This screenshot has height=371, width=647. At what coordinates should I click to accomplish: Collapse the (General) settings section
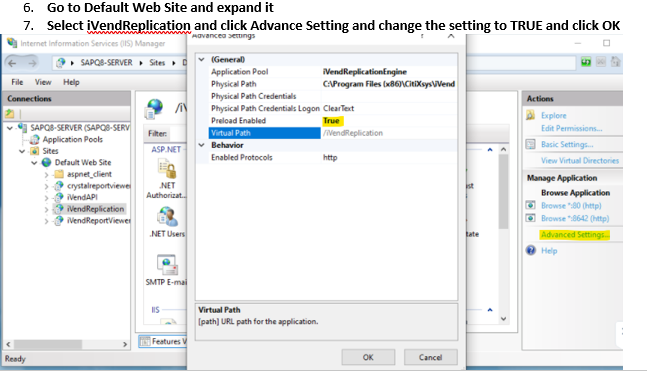tap(202, 59)
